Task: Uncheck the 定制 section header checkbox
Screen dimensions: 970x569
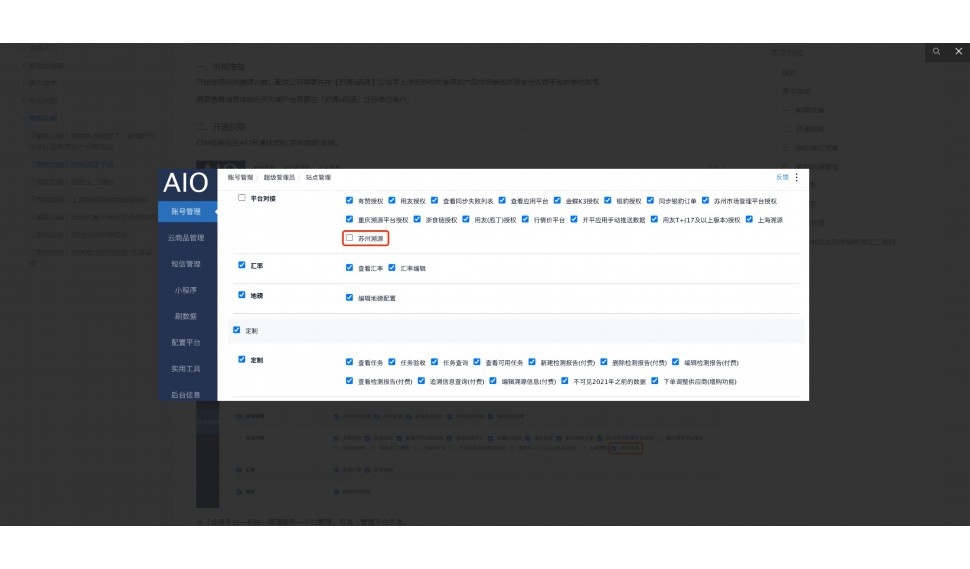Action: pos(236,330)
